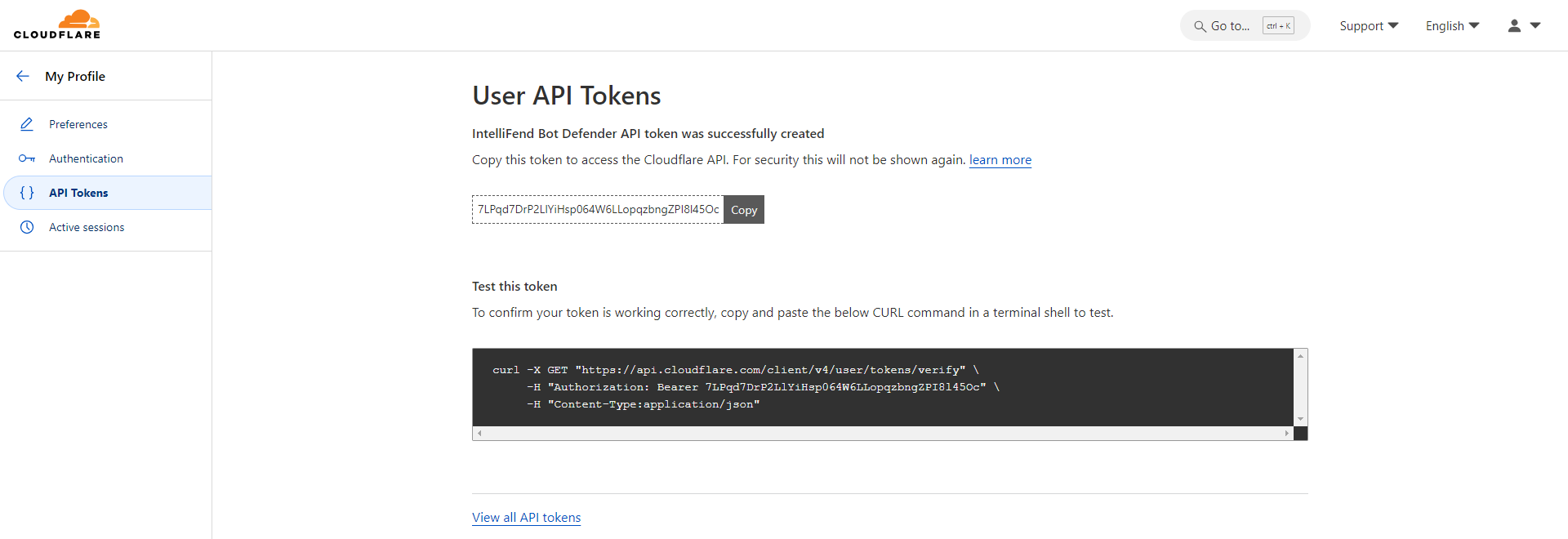This screenshot has width=1568, height=539.
Task: Open the Support dropdown
Action: point(1369,26)
